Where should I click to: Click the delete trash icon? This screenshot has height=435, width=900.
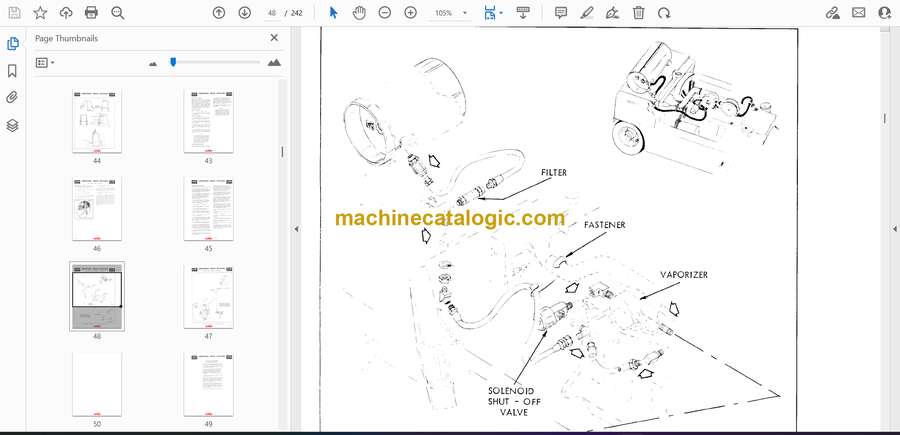pyautogui.click(x=638, y=13)
